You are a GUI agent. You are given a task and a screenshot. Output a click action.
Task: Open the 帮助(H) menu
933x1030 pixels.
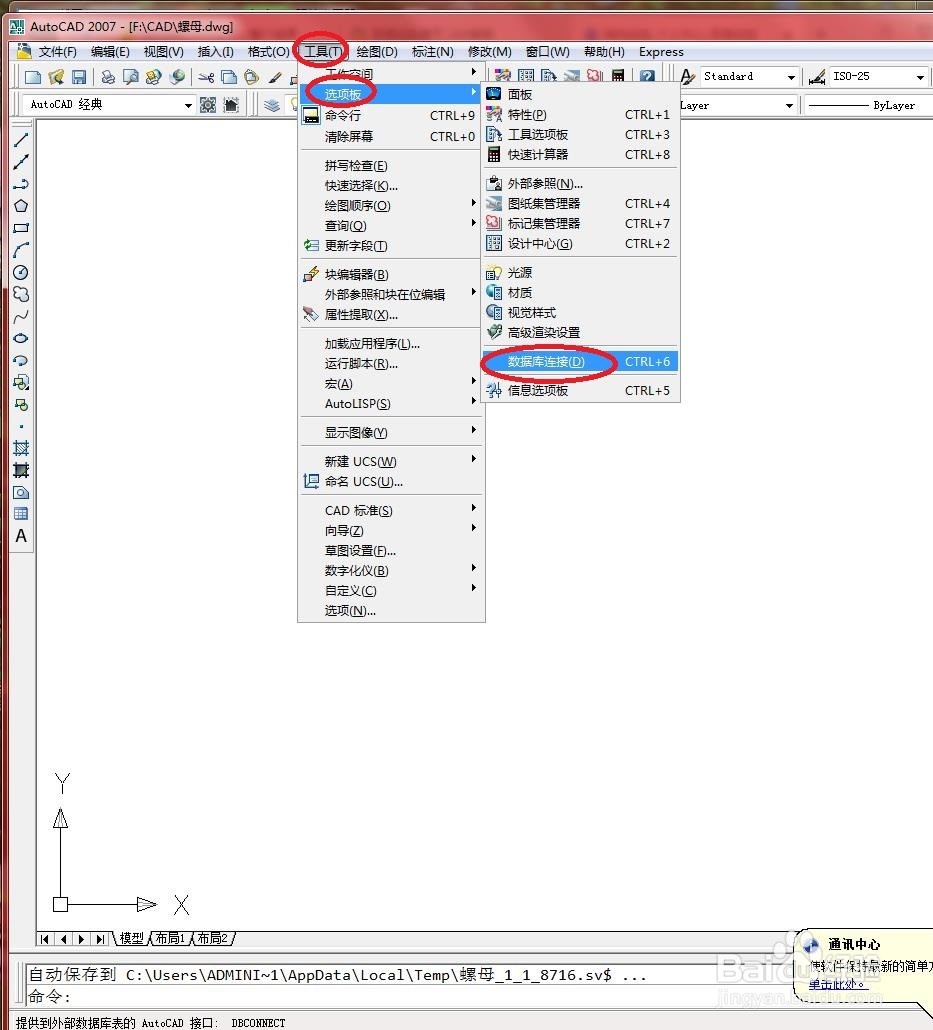click(604, 52)
